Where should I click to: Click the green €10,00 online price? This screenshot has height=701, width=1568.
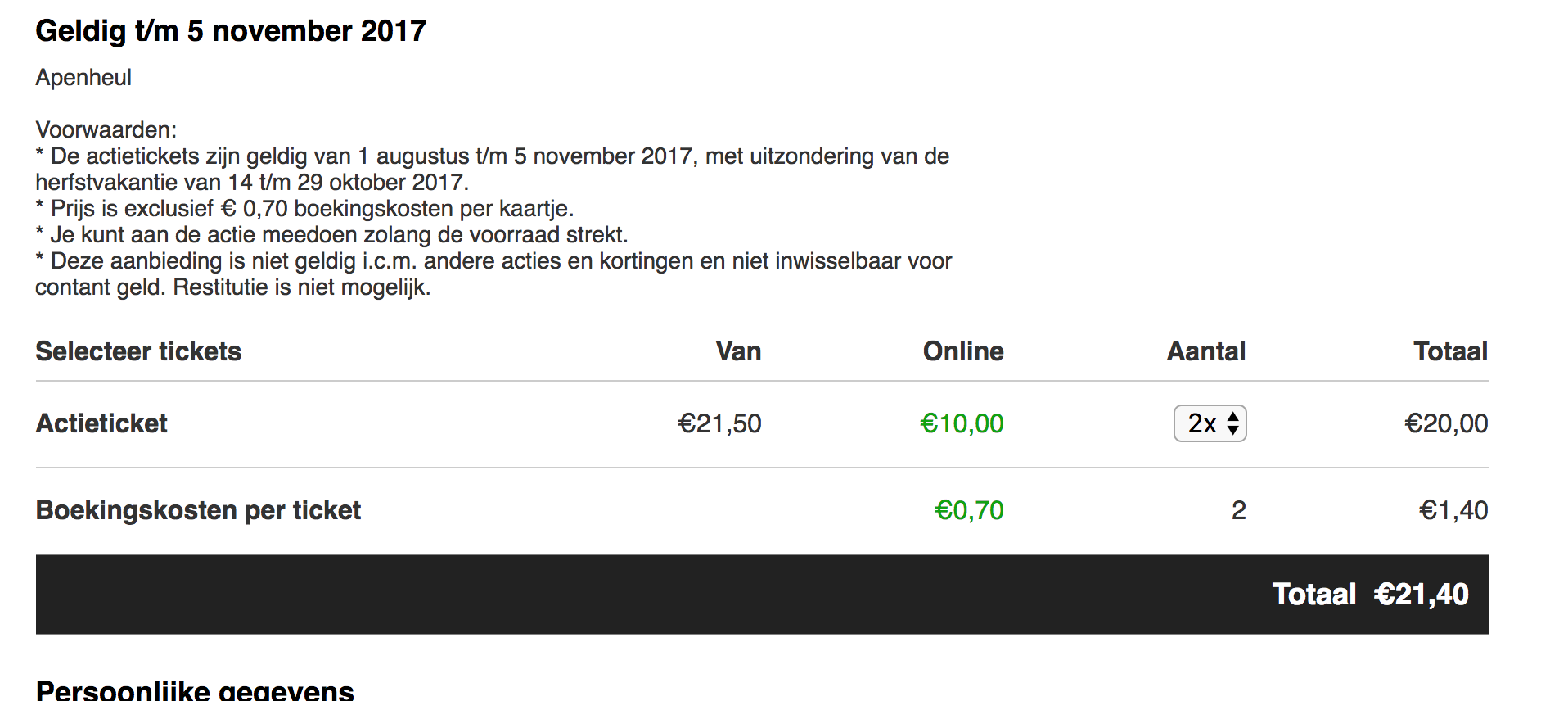point(962,423)
